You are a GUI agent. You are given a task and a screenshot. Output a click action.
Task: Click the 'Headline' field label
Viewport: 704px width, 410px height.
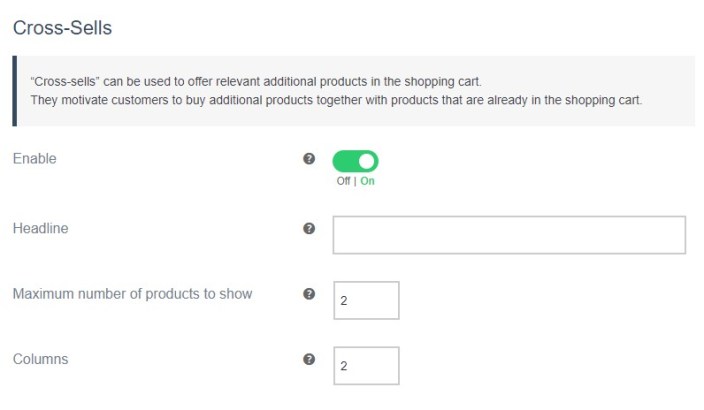coord(40,229)
